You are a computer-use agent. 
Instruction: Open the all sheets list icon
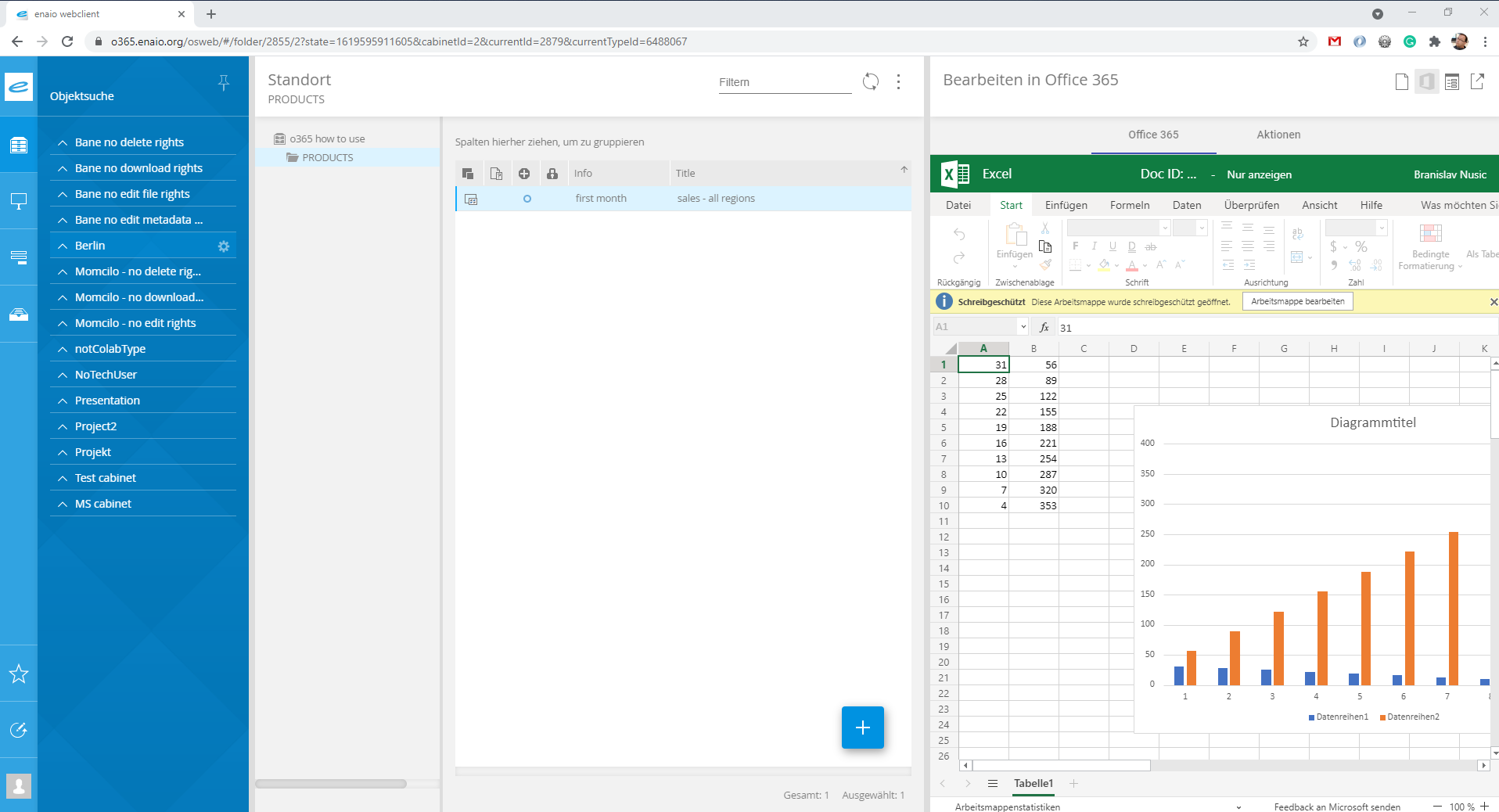[x=993, y=783]
